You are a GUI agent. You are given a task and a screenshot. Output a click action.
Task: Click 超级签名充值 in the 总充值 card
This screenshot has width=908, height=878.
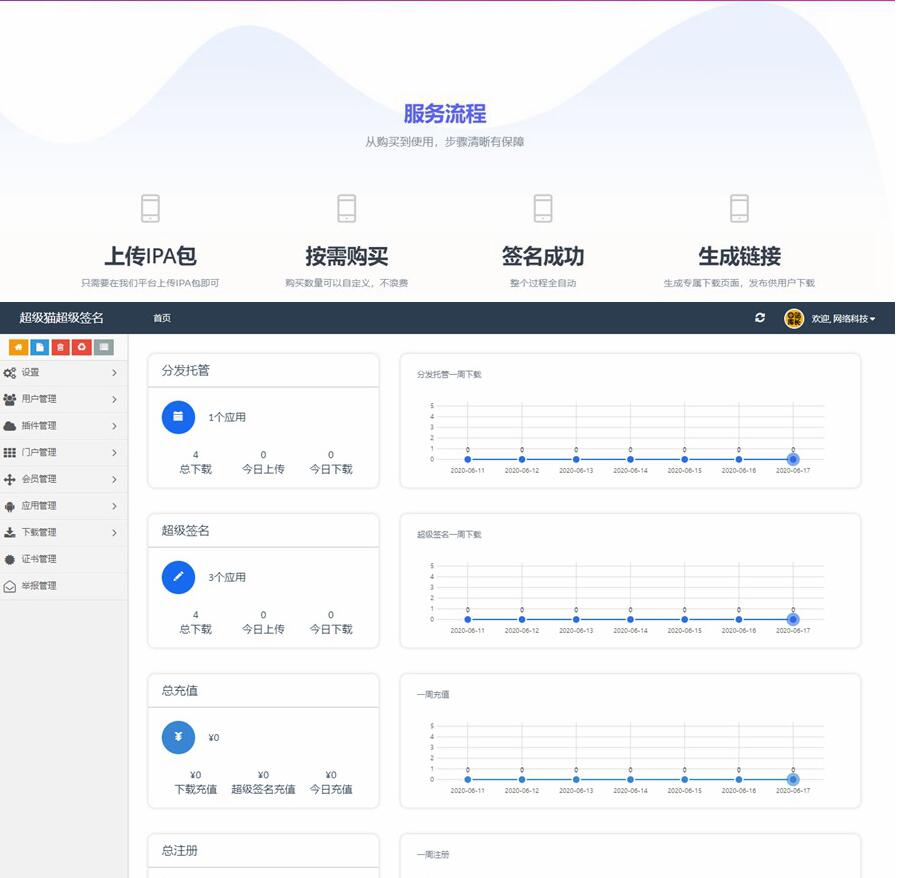[x=263, y=789]
